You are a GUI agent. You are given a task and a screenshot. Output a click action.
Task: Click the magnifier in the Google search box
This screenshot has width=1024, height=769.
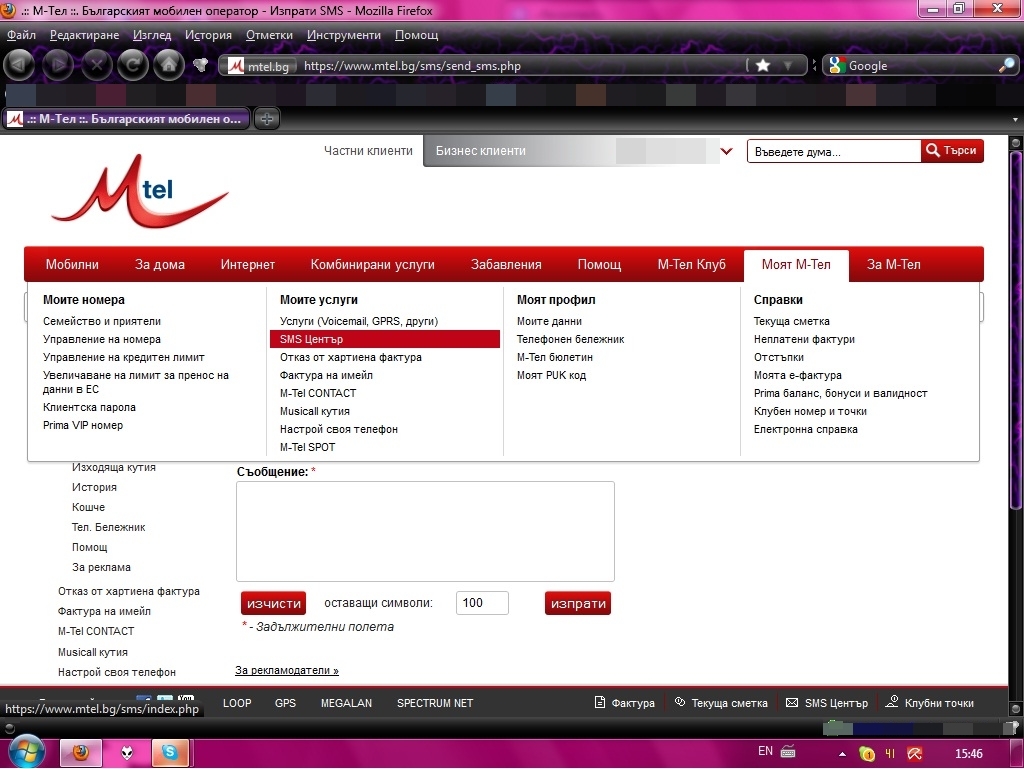pyautogui.click(x=1006, y=65)
